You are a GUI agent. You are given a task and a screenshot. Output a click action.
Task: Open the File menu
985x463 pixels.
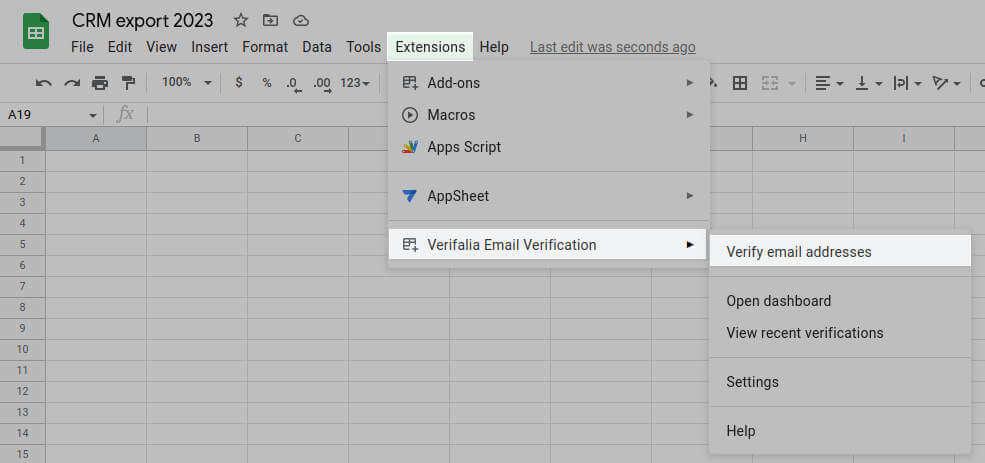[82, 47]
